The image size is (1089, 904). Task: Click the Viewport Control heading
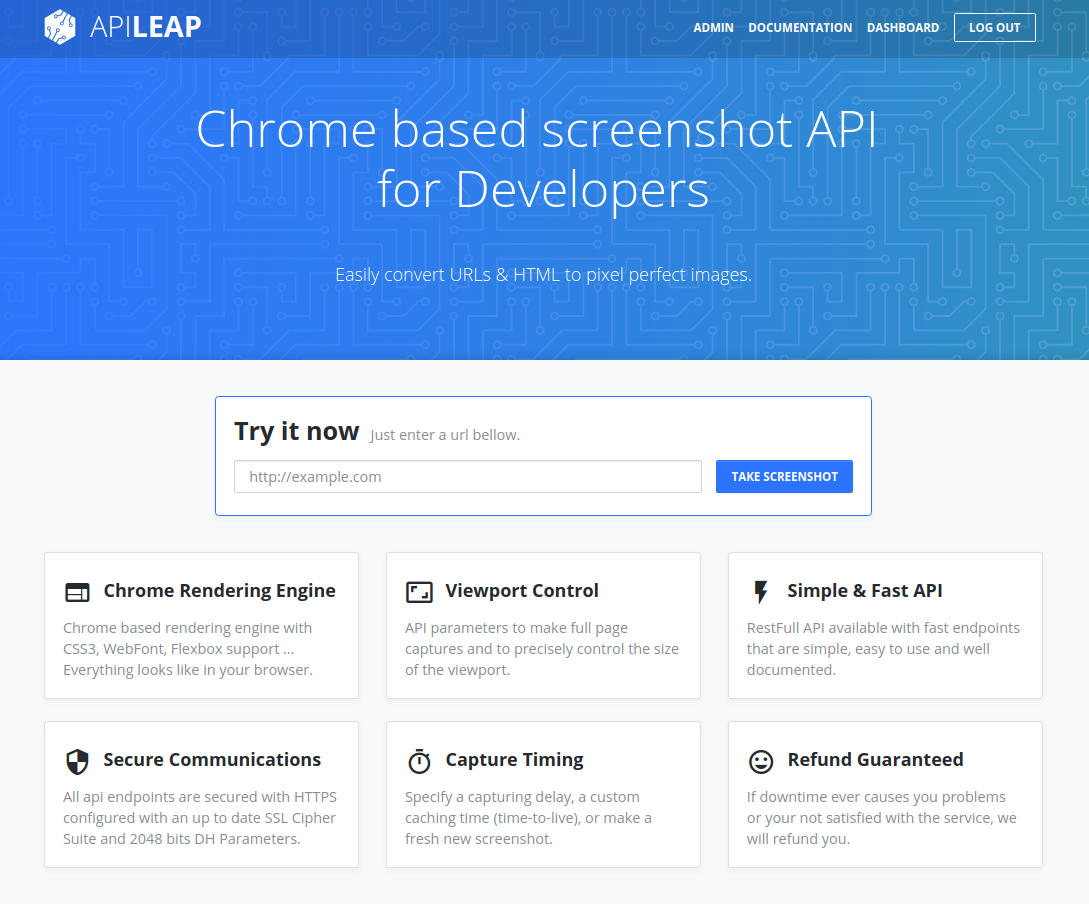[x=522, y=591]
